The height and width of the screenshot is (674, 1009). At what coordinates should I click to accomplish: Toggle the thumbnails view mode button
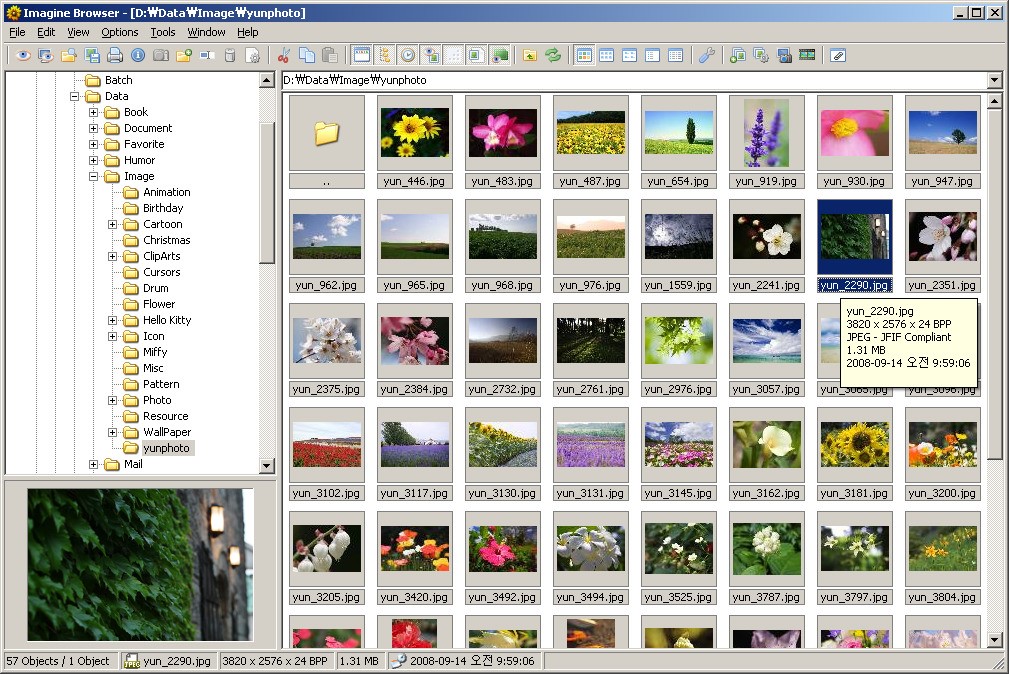coord(584,56)
